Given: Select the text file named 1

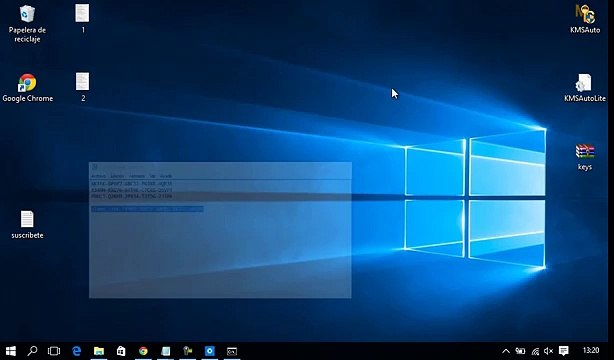Looking at the screenshot, I should click(82, 18).
